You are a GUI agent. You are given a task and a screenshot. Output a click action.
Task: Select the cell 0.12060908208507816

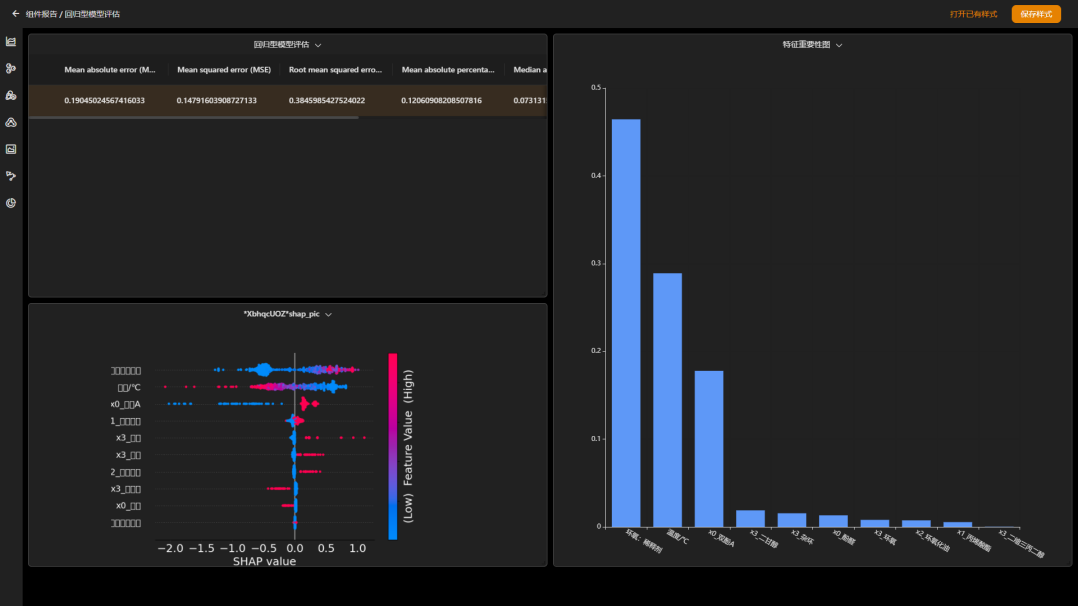[441, 100]
